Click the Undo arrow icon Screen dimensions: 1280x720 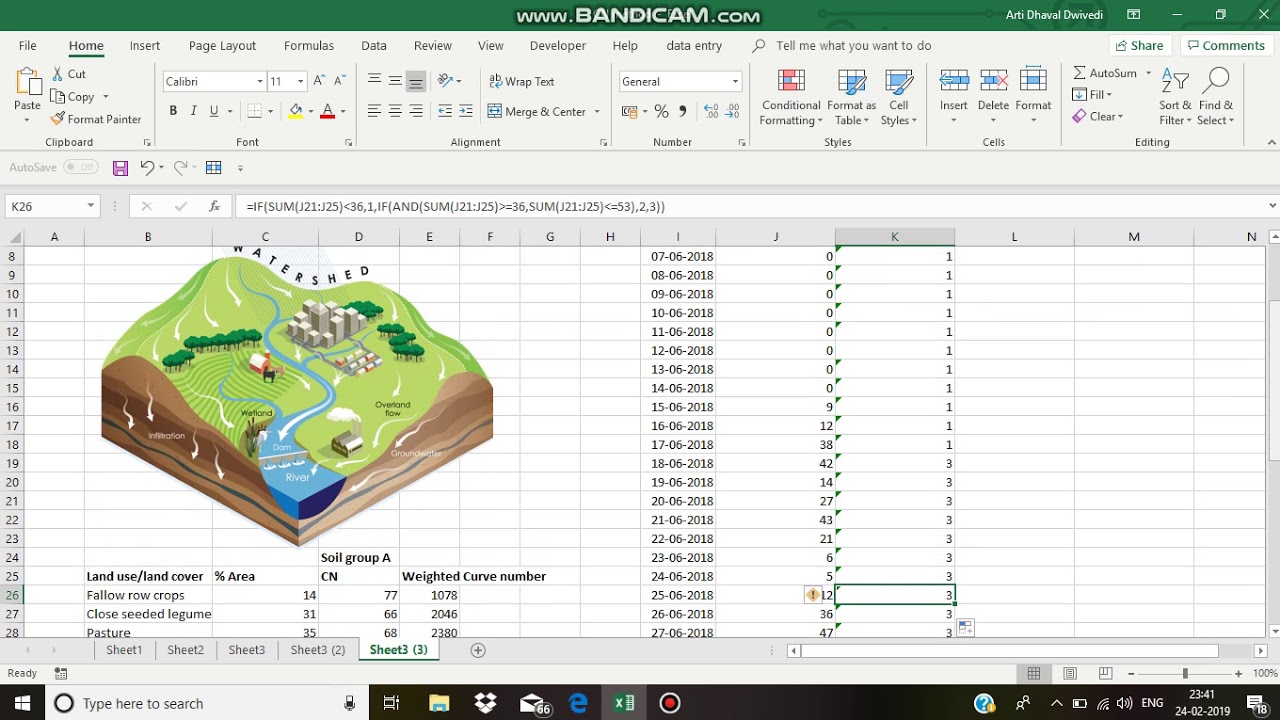click(147, 168)
